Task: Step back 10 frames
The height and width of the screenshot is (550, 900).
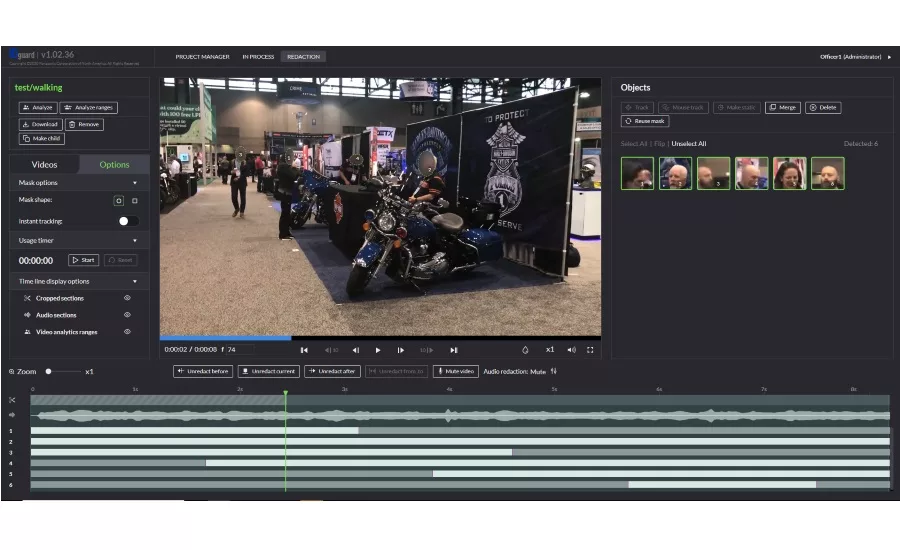Action: [331, 350]
